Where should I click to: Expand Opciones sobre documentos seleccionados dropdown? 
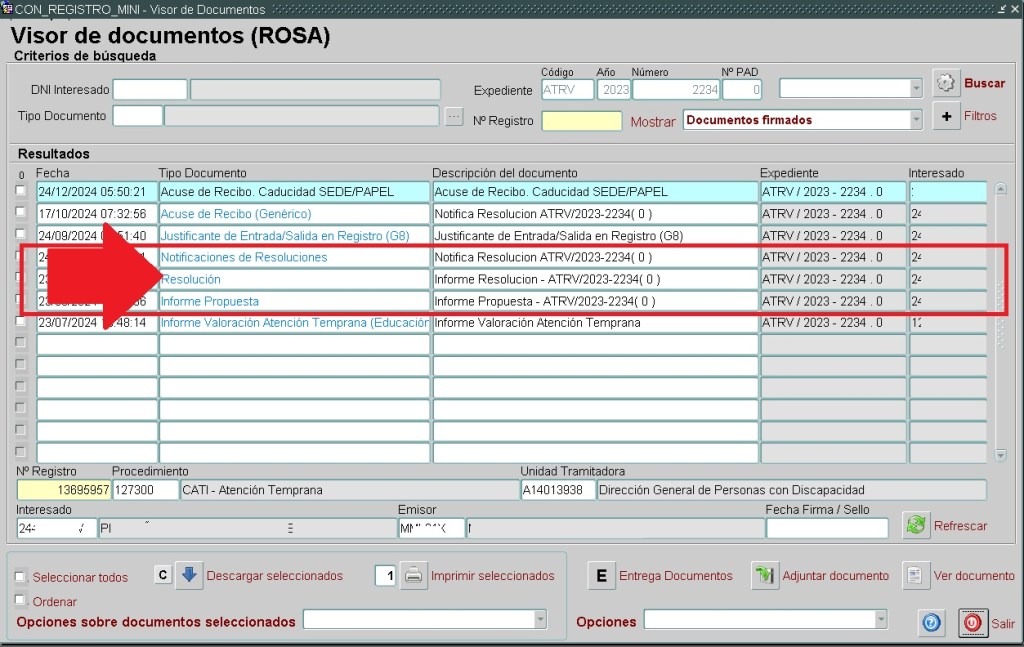coord(540,621)
